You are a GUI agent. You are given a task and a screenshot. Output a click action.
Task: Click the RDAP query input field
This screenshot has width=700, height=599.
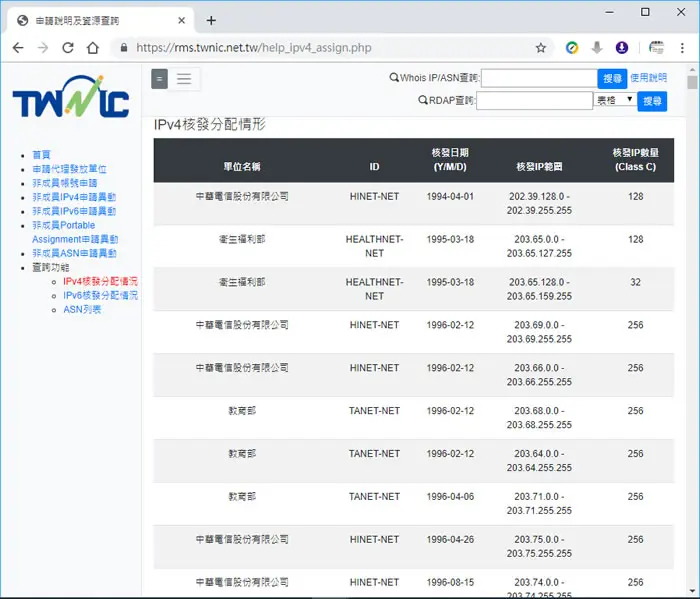coord(534,101)
